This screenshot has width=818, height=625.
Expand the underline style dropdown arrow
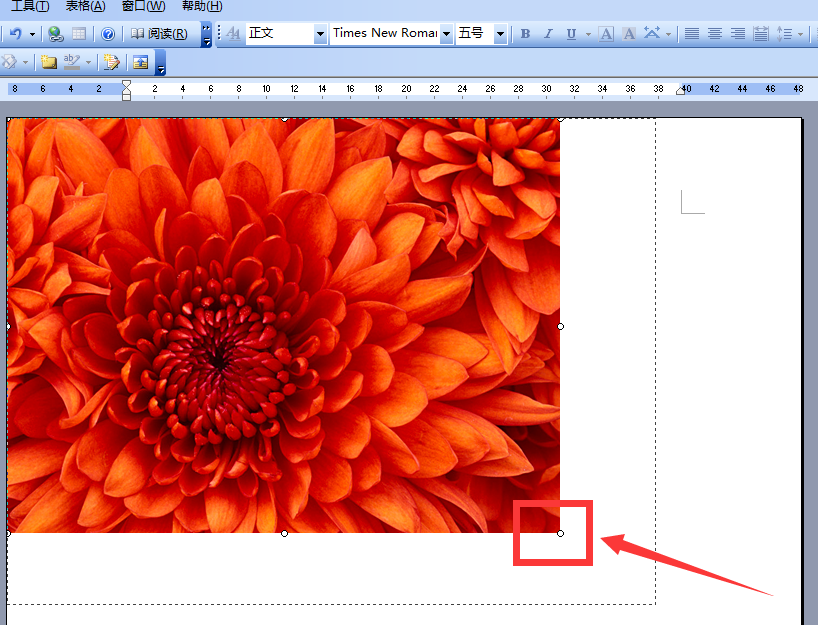(x=588, y=34)
